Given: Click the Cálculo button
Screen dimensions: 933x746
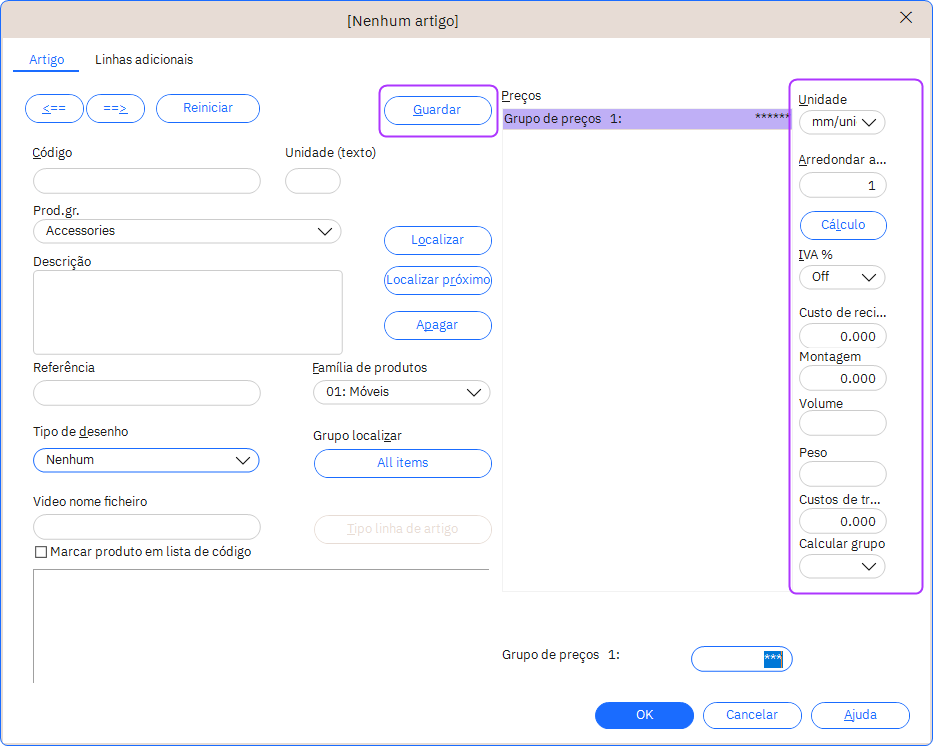Looking at the screenshot, I should tap(843, 225).
